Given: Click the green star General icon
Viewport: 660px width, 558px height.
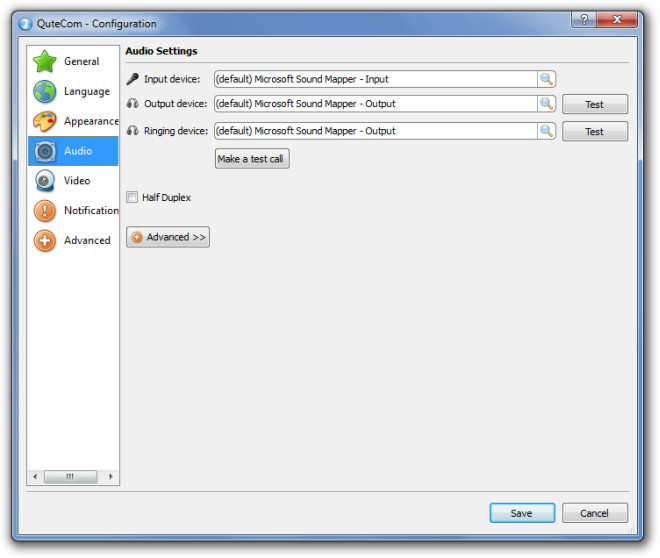Looking at the screenshot, I should coord(45,61).
